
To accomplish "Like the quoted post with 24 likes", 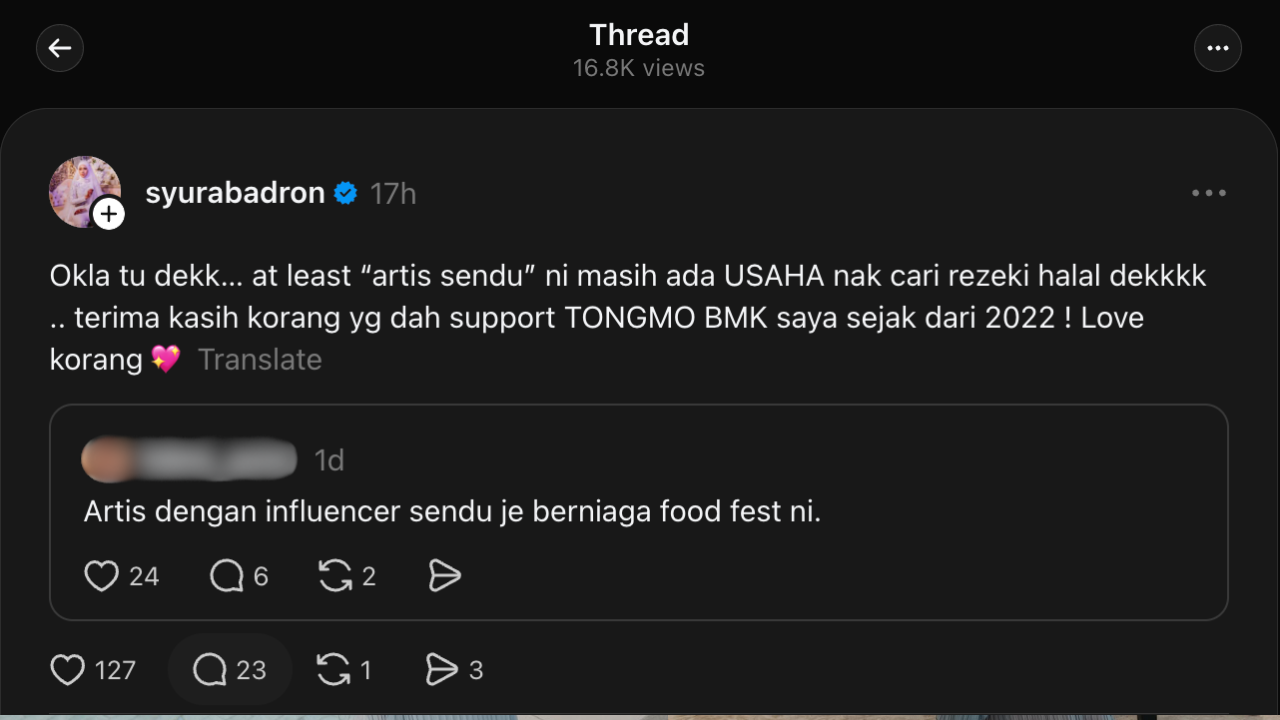I will [x=101, y=576].
